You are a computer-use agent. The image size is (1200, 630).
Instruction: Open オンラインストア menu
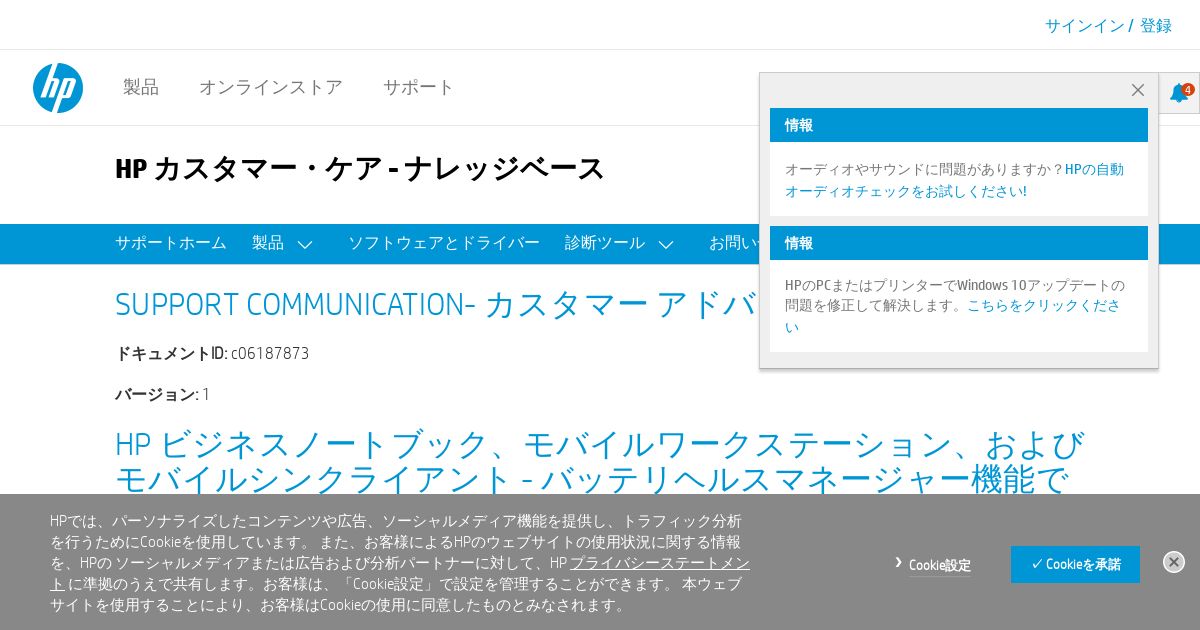[271, 87]
